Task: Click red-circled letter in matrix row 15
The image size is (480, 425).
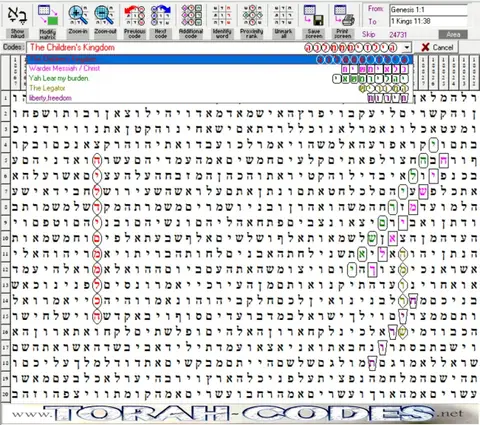Action: click(x=96, y=316)
